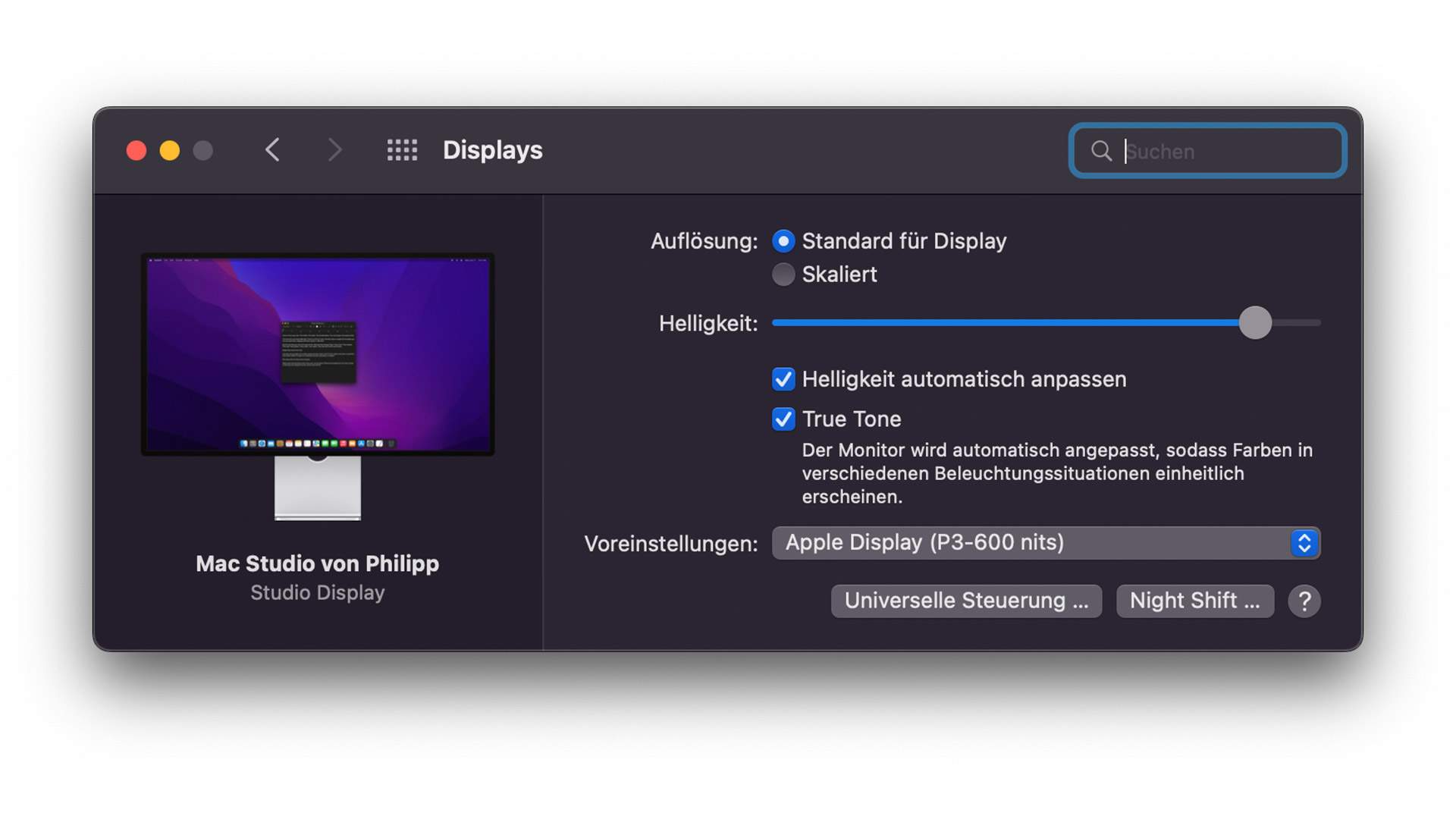Click the red close window button

pos(136,150)
